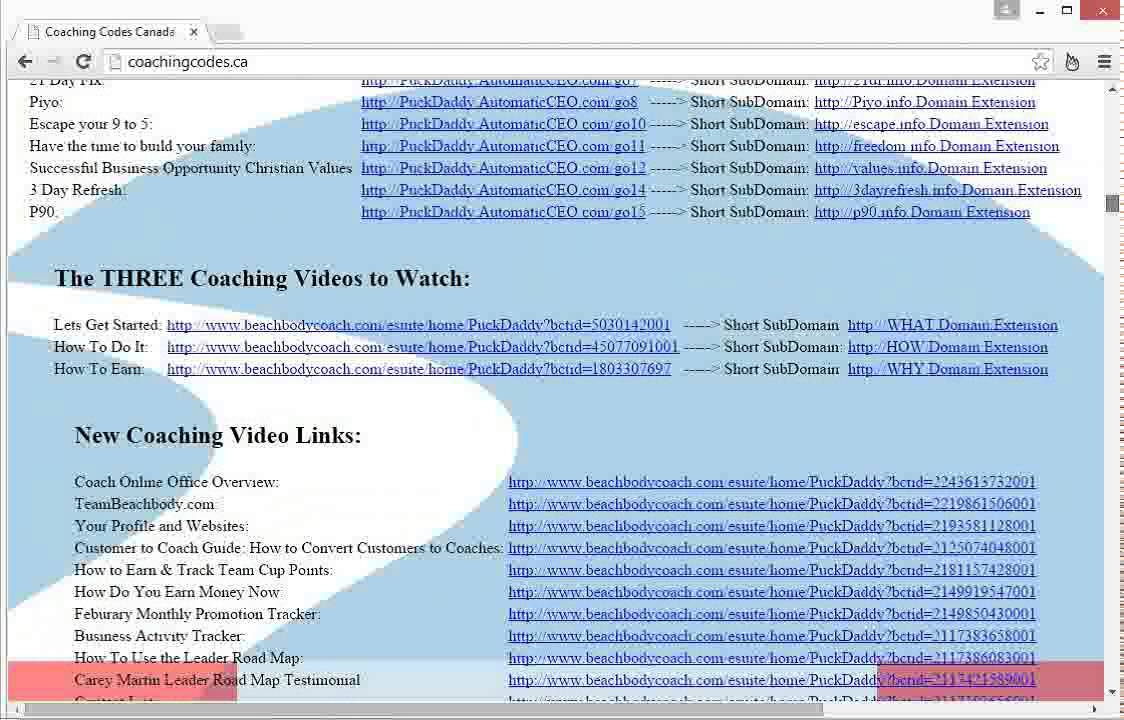Open the How To Earn video link
The image size is (1124, 720).
pos(419,369)
